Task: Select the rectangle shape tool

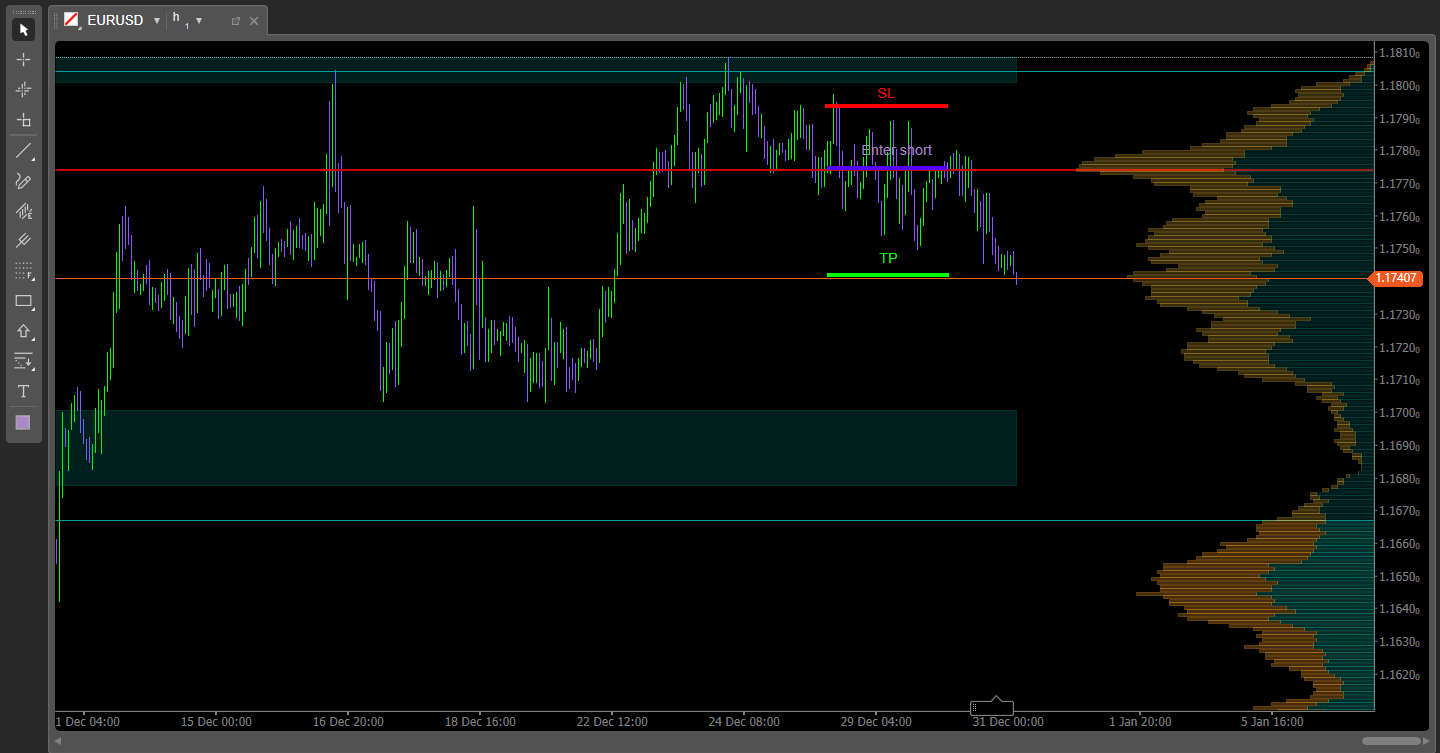Action: (23, 301)
